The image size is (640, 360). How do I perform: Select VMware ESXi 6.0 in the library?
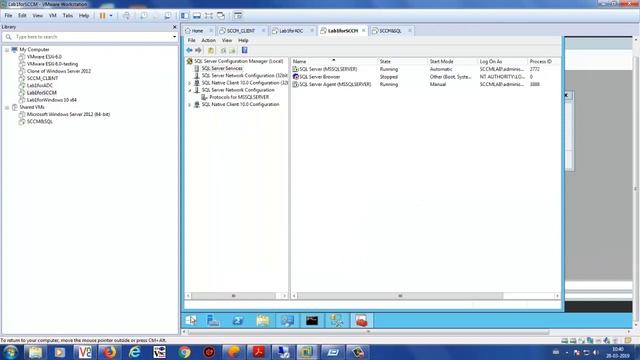pyautogui.click(x=44, y=57)
